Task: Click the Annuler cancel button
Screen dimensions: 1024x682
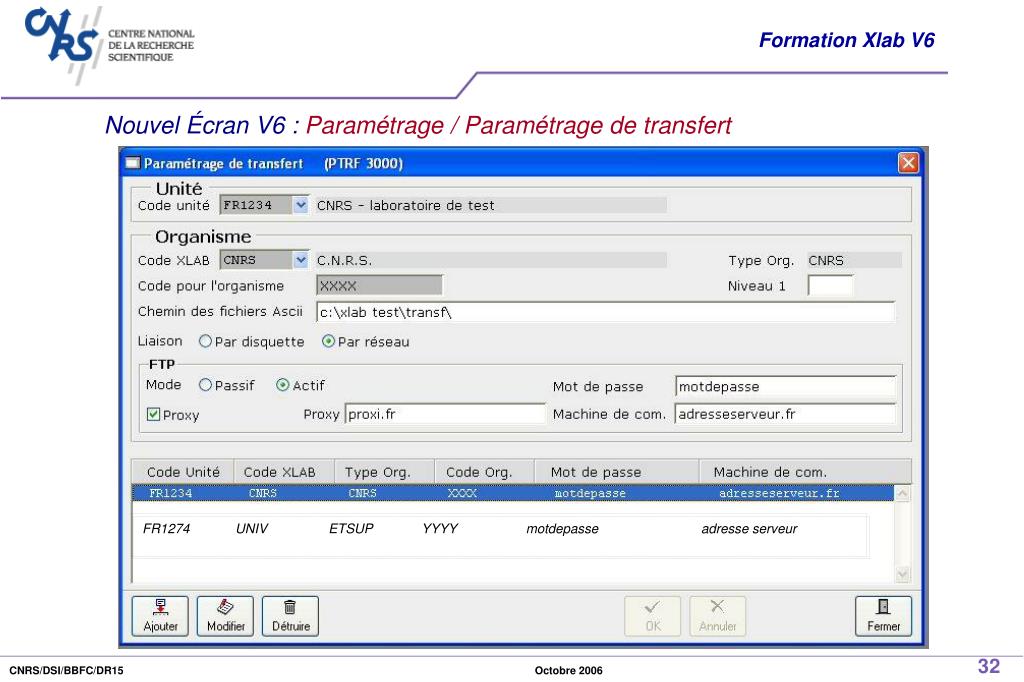Action: click(x=718, y=615)
